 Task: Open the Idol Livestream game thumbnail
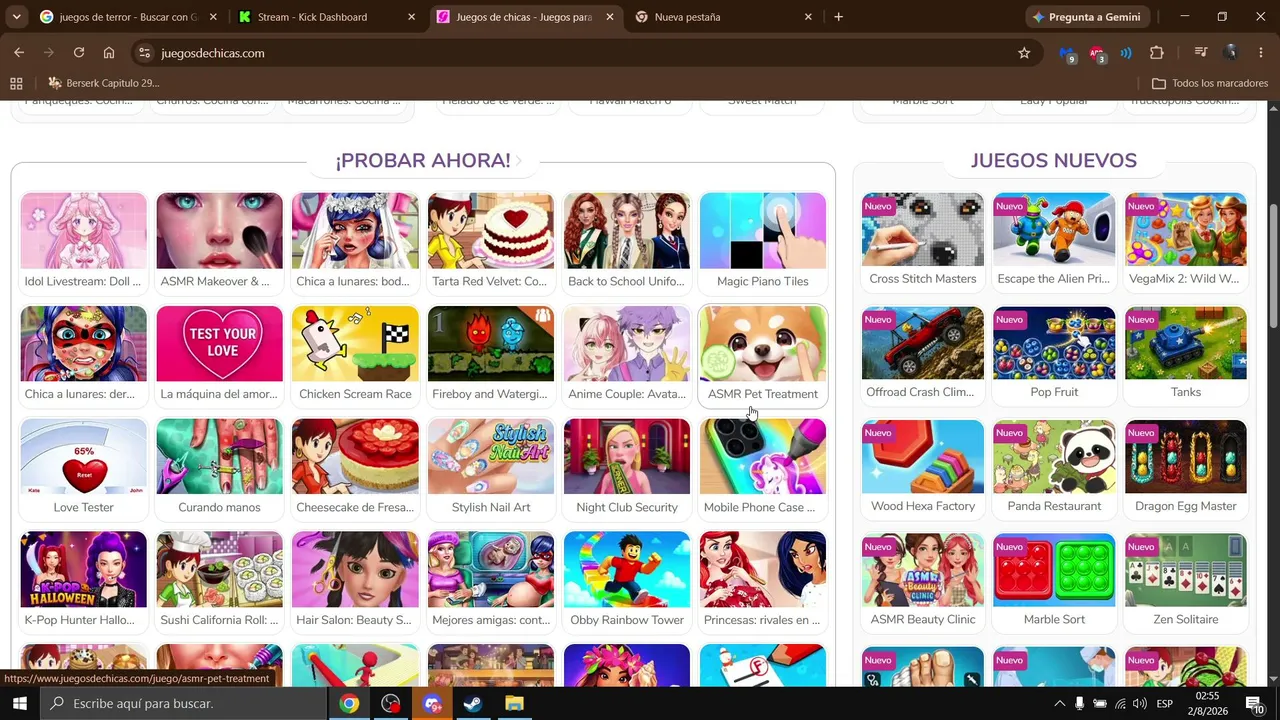coord(83,231)
